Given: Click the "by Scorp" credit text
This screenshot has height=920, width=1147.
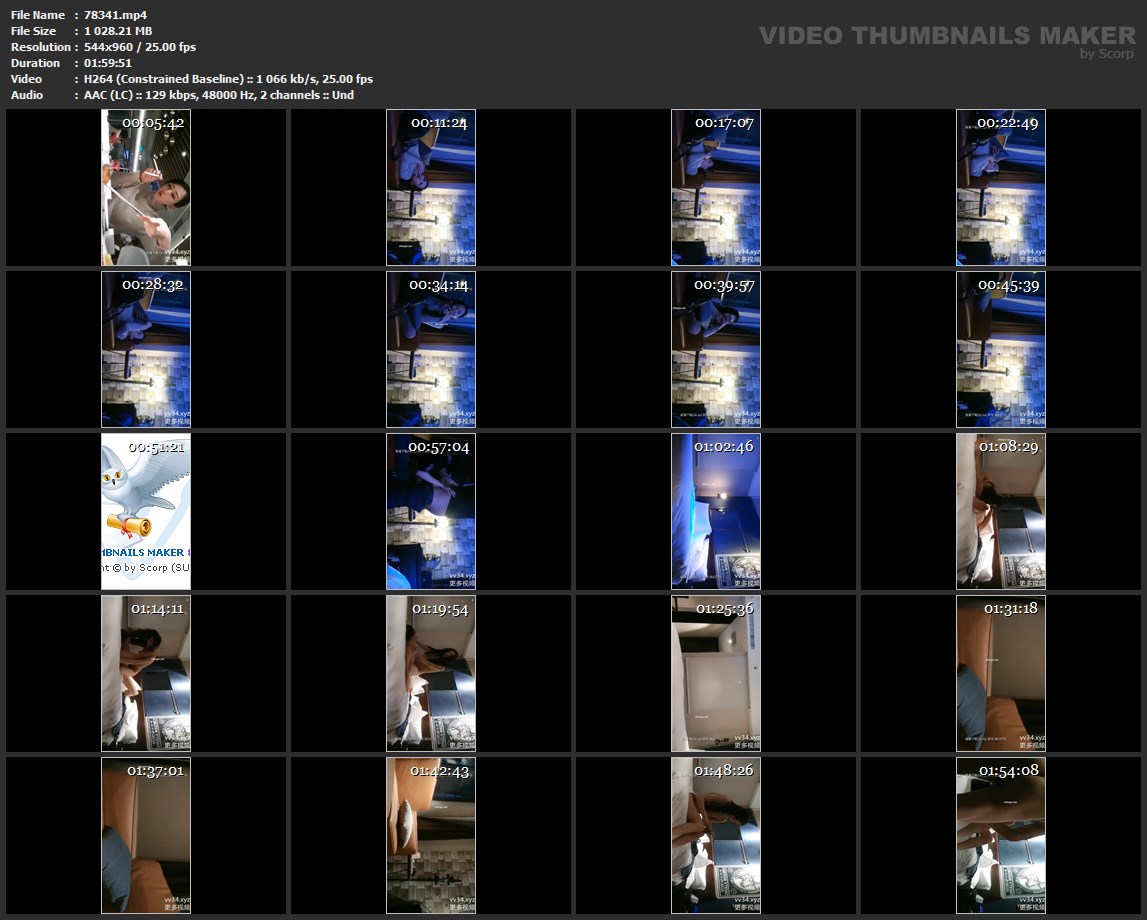Looking at the screenshot, I should pos(1107,54).
